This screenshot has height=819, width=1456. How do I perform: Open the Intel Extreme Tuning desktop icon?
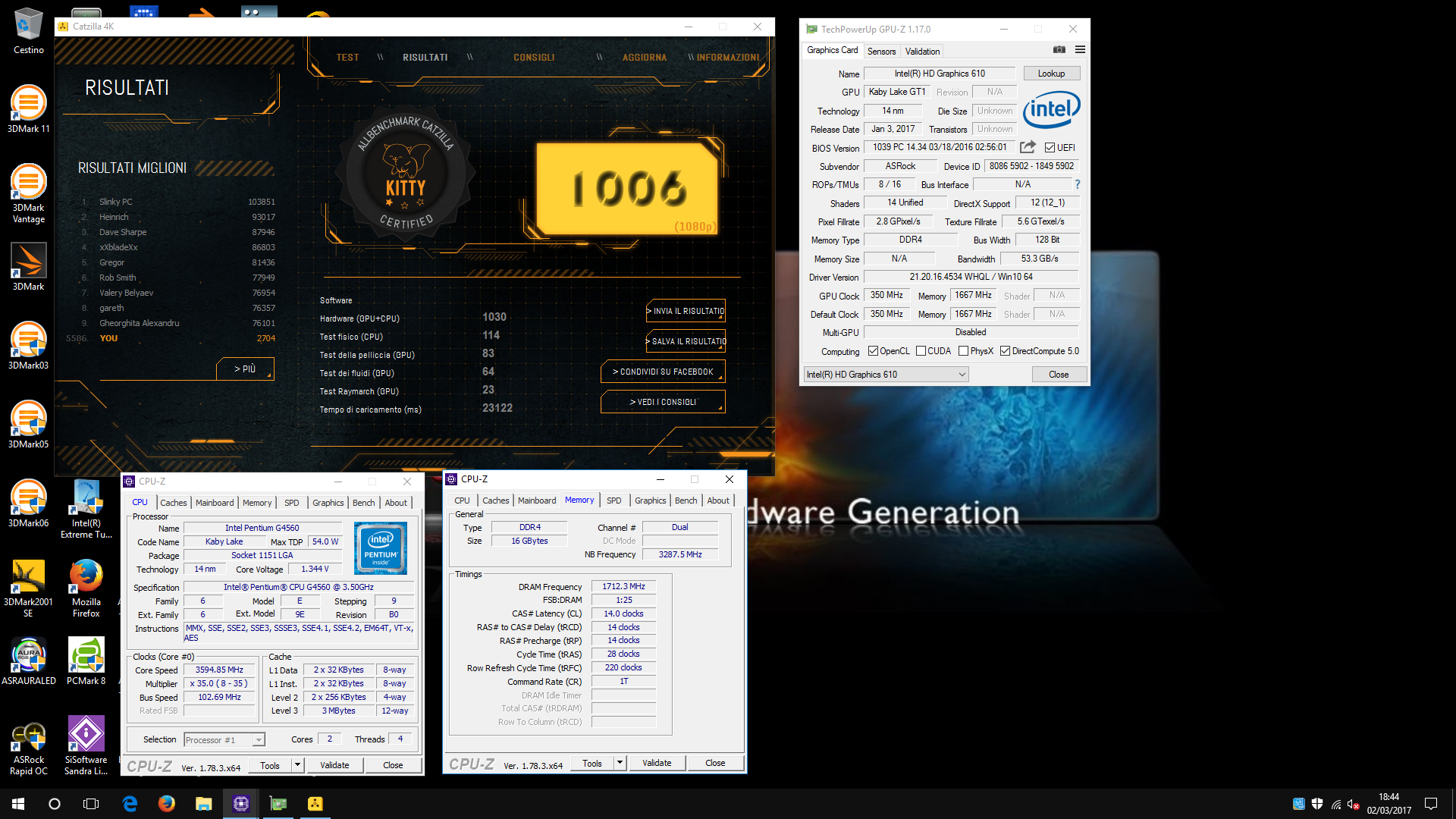[86, 510]
